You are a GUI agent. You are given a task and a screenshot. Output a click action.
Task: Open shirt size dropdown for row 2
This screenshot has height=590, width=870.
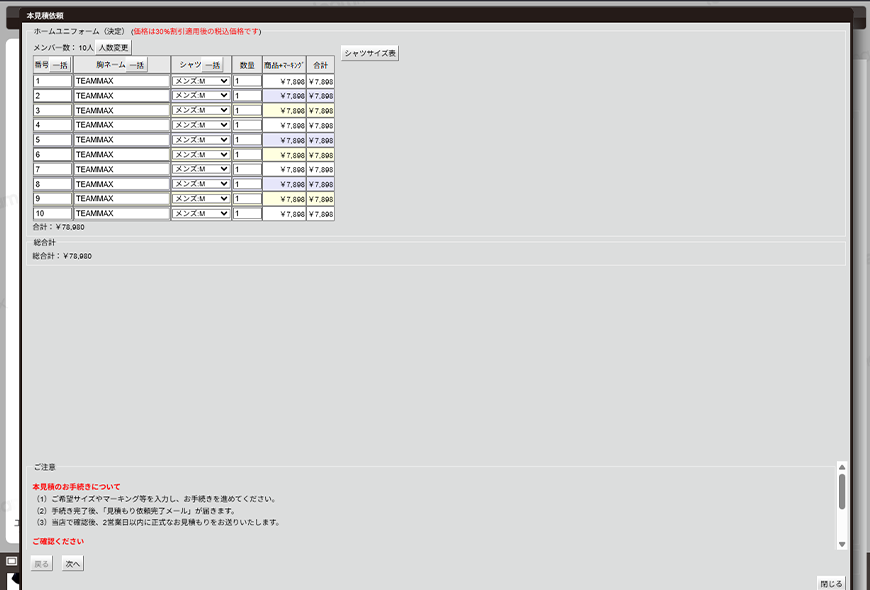coord(201,95)
